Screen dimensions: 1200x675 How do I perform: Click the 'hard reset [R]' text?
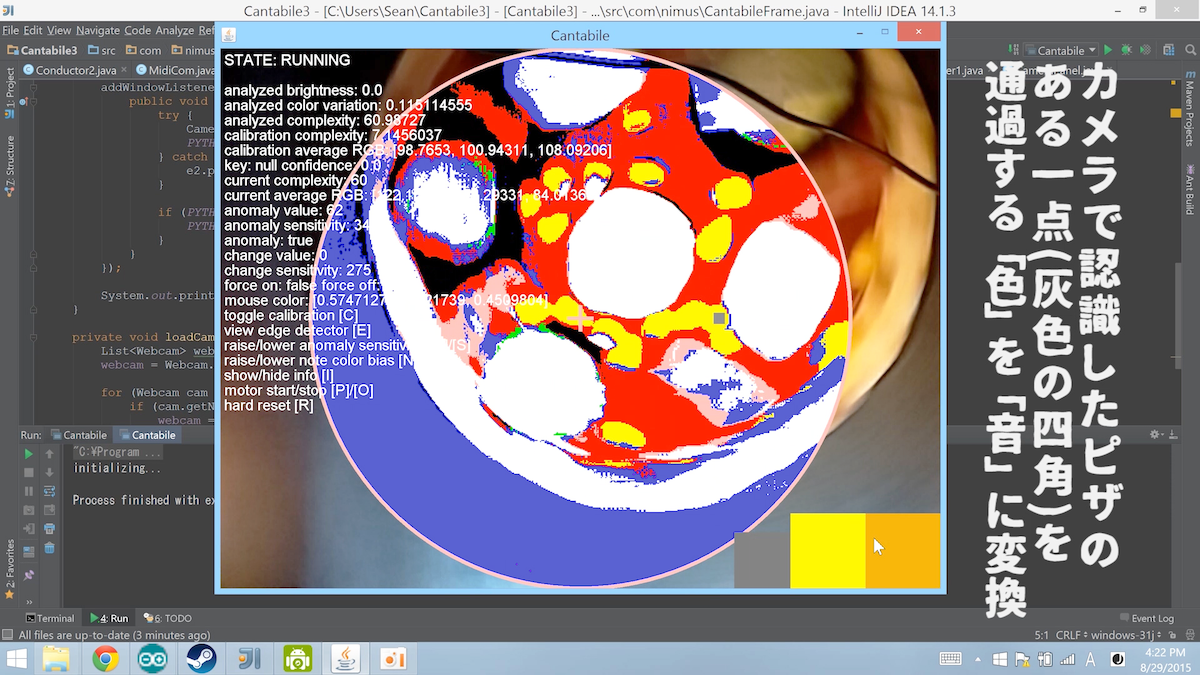pyautogui.click(x=268, y=405)
